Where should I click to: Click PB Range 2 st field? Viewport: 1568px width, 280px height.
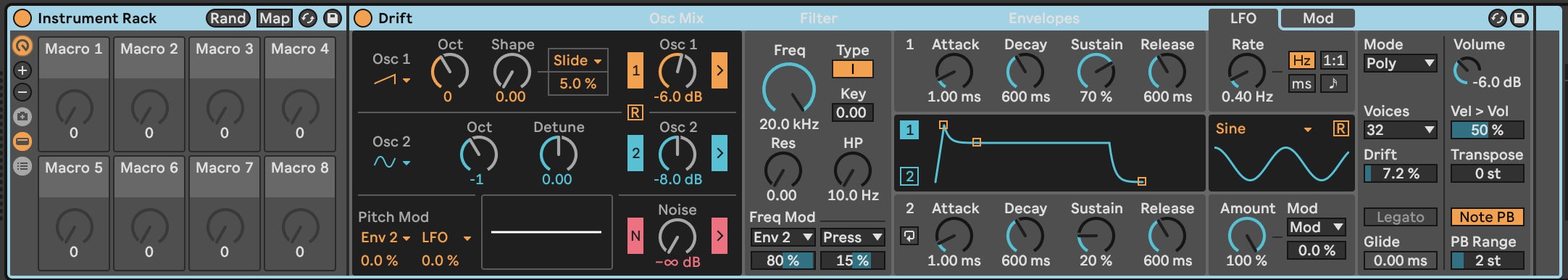1488,260
